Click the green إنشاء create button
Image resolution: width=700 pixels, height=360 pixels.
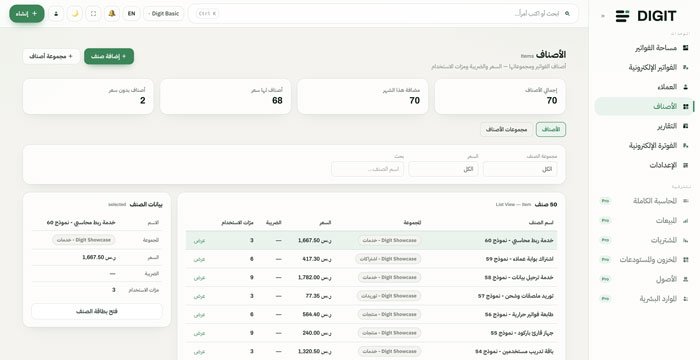tap(27, 14)
